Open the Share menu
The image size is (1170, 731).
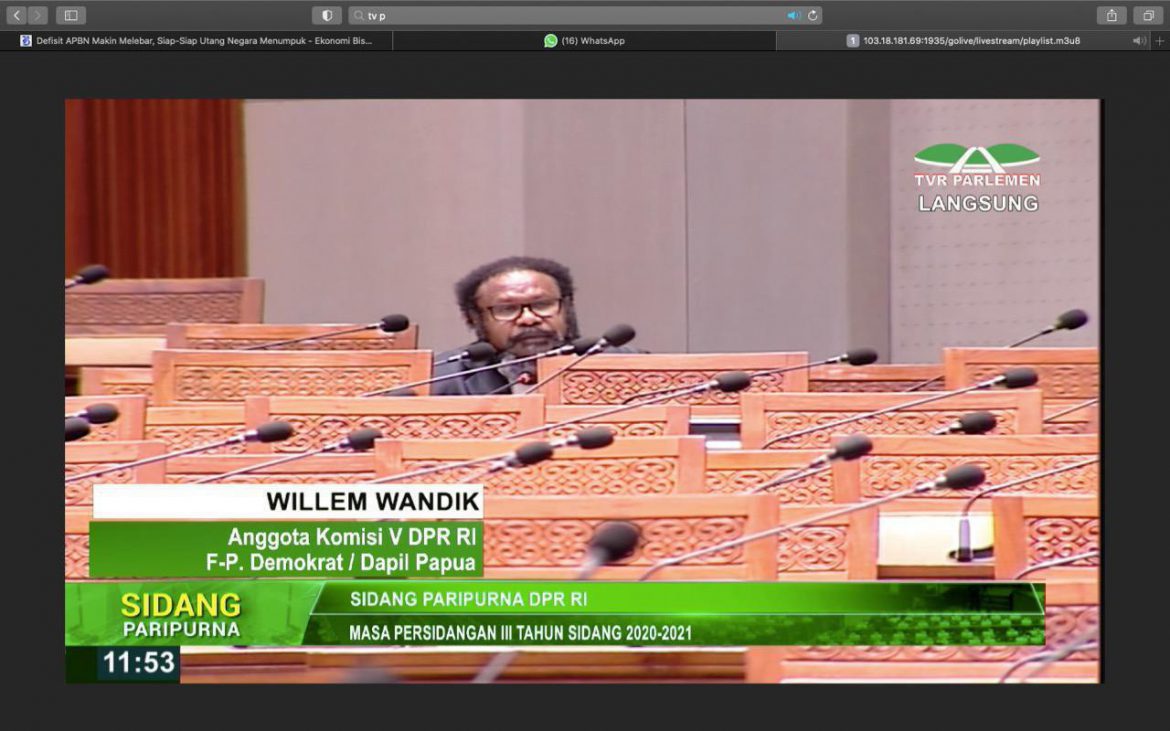[1112, 15]
